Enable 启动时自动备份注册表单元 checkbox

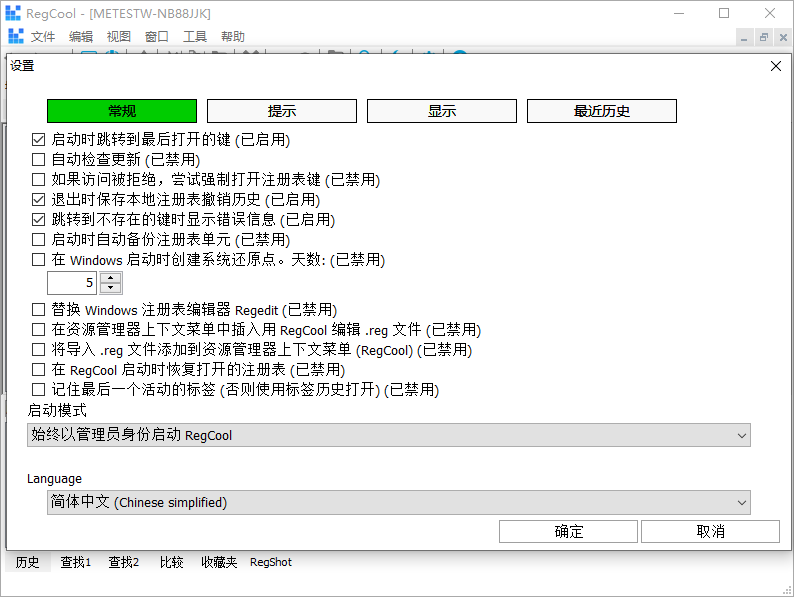tap(38, 240)
